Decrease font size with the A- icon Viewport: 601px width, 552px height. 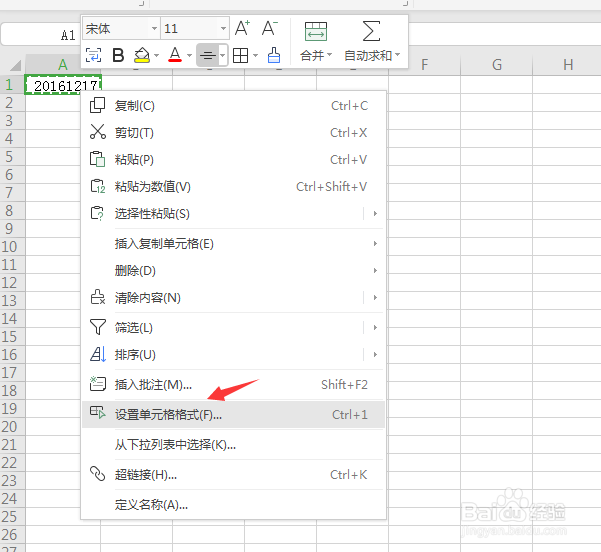(x=270, y=28)
